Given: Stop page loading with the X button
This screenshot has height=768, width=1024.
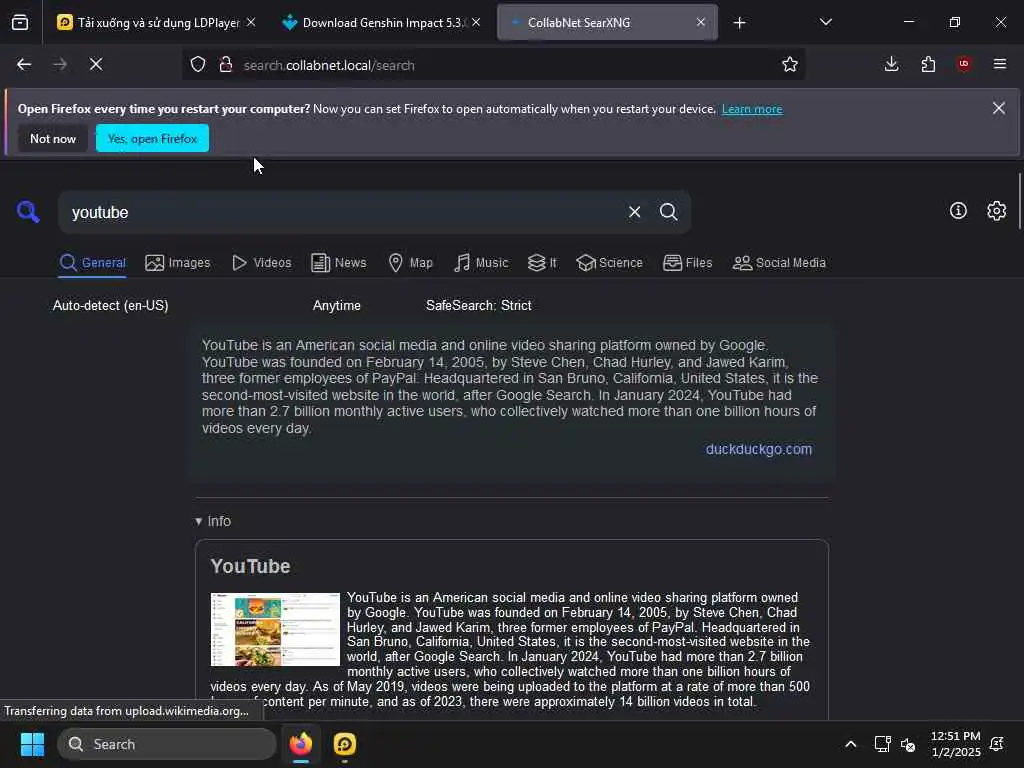Looking at the screenshot, I should [96, 65].
